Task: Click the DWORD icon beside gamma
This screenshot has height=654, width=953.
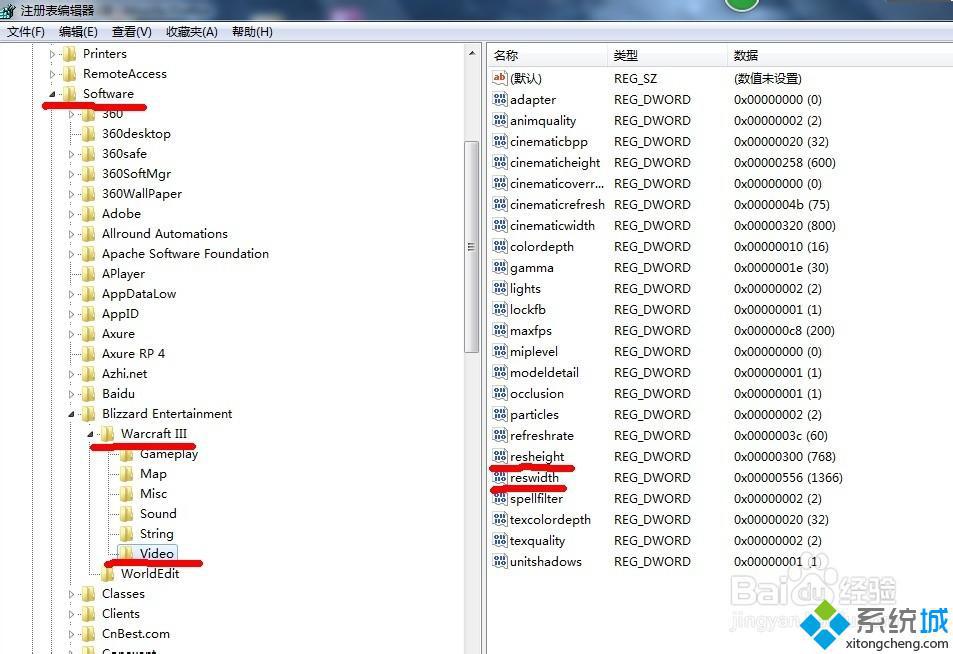Action: click(x=500, y=267)
